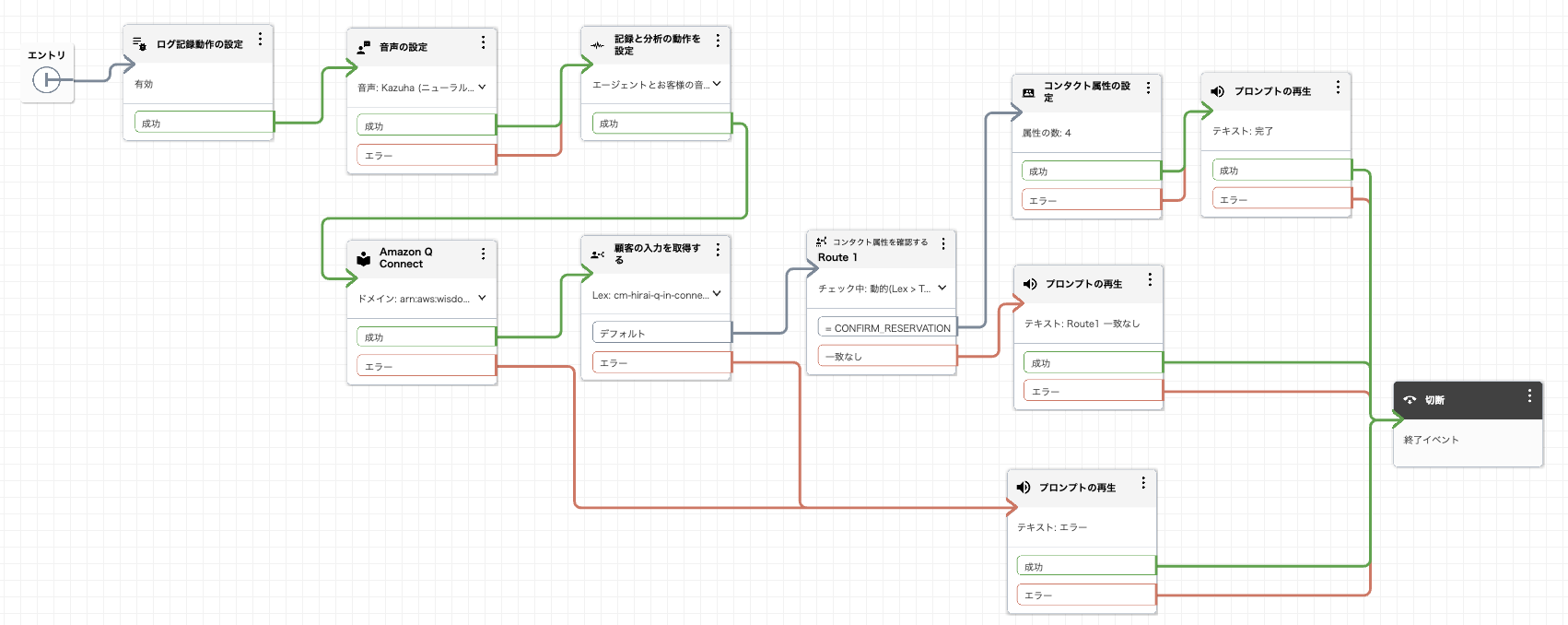Image resolution: width=1568 pixels, height=625 pixels.
Task: Select the エラー branch of Route1 一致なし prompt
Action: 1093,392
